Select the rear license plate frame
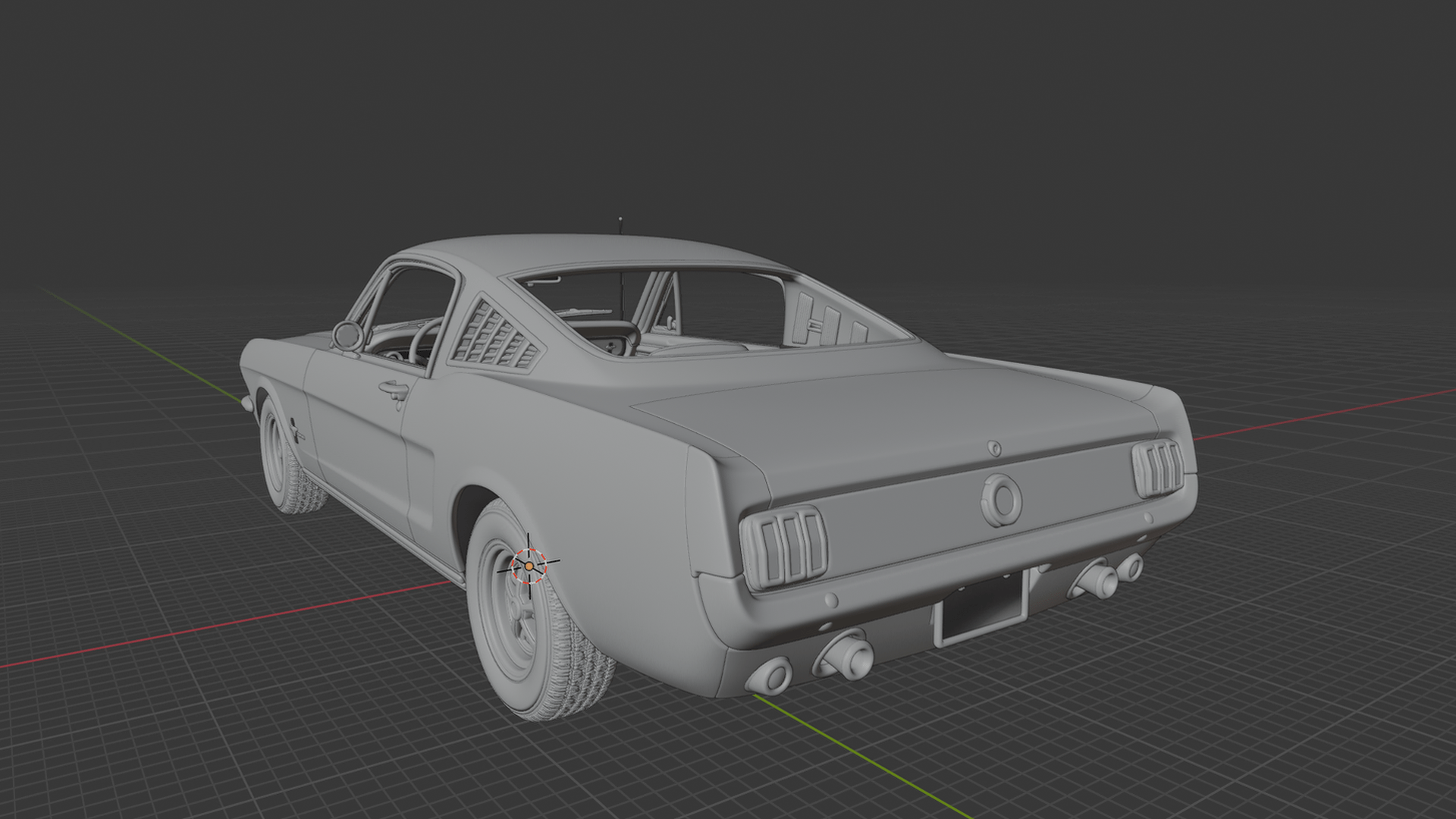Viewport: 1456px width, 819px height. (x=981, y=607)
